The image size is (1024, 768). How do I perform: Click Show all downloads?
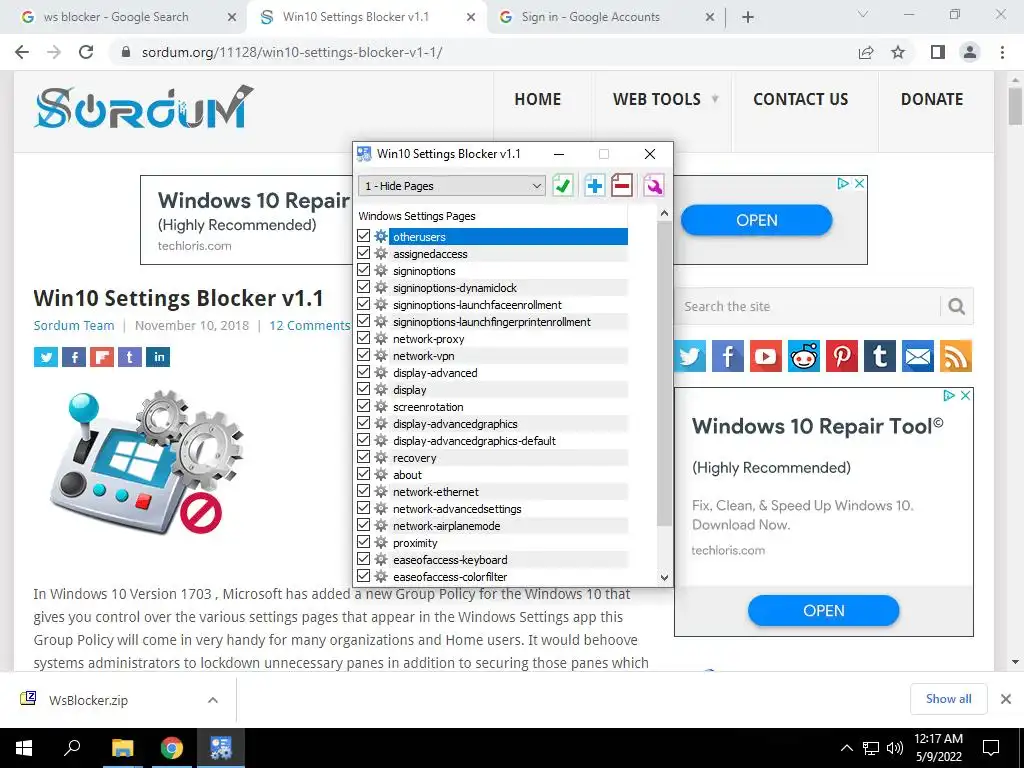tap(948, 699)
